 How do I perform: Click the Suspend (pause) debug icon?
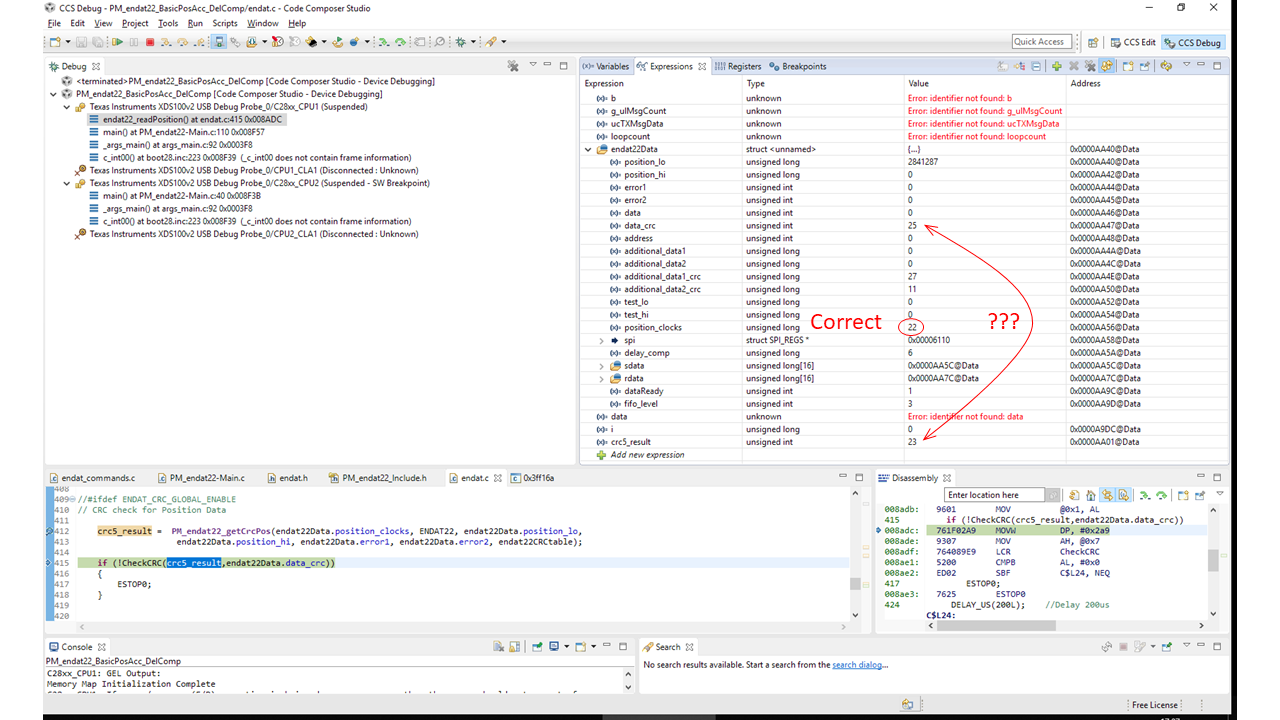134,42
